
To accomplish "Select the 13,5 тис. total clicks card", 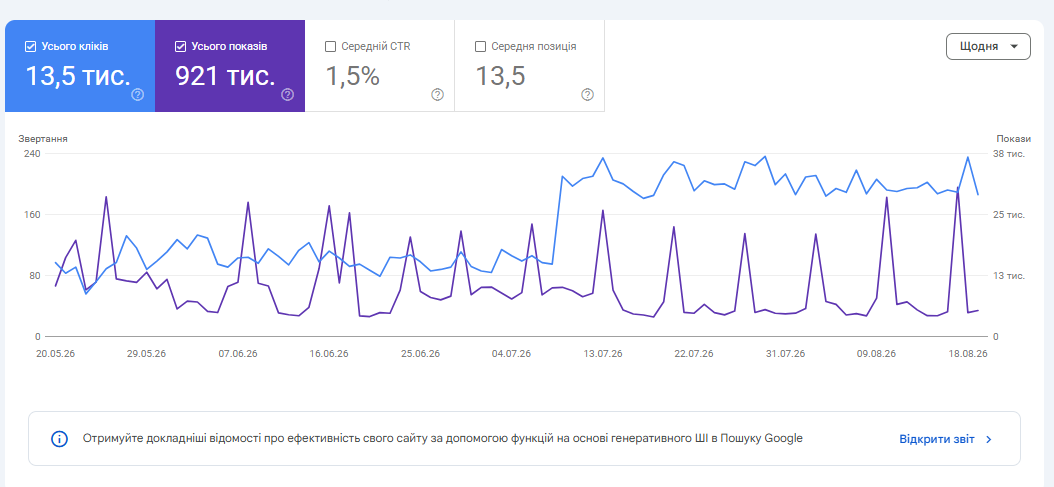I will tap(80, 66).
